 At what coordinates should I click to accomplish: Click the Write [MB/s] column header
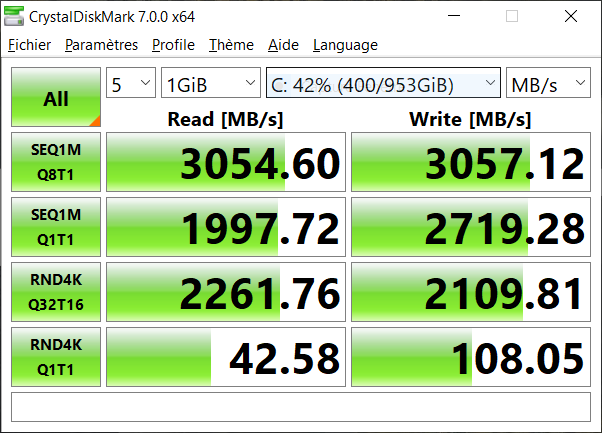470,119
